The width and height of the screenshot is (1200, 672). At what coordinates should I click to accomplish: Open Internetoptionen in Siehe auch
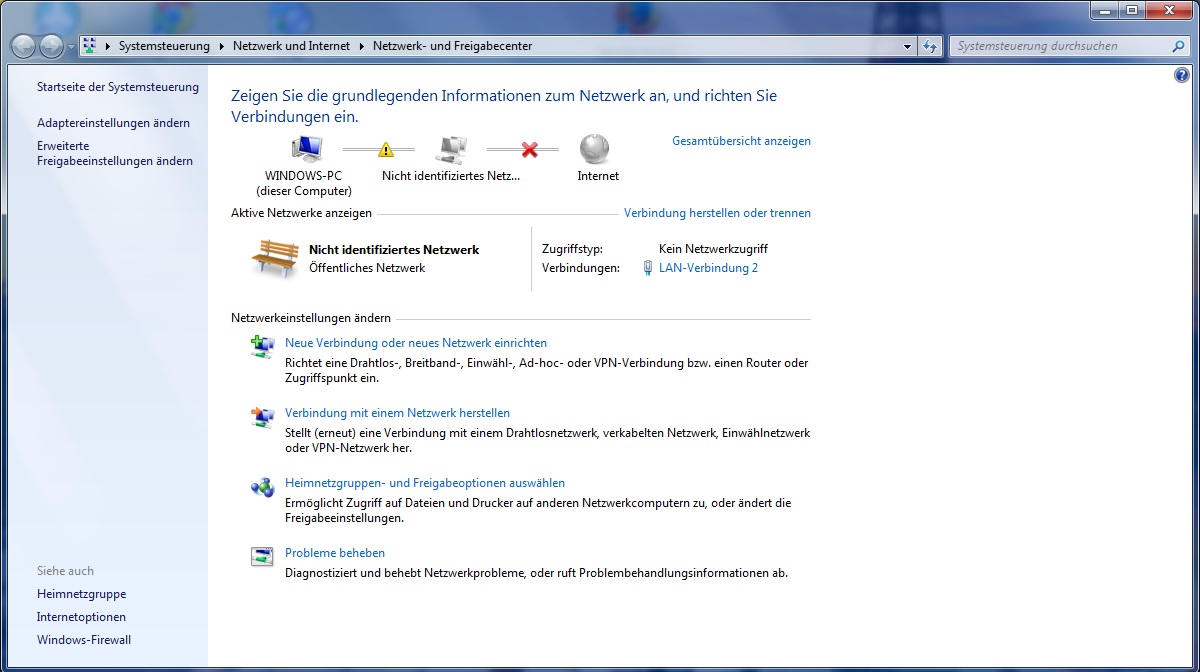click(81, 617)
